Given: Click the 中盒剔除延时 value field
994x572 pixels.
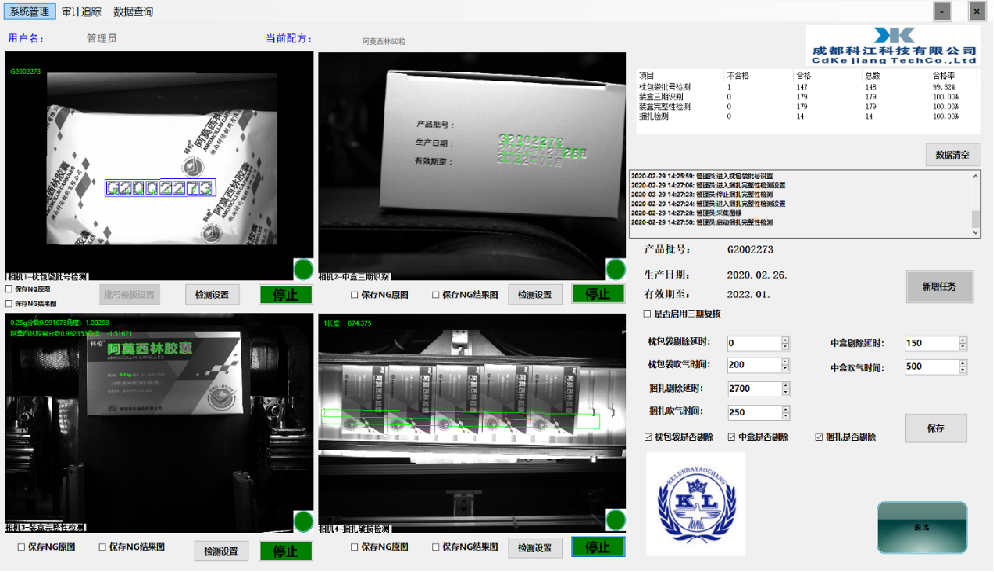Looking at the screenshot, I should [931, 343].
